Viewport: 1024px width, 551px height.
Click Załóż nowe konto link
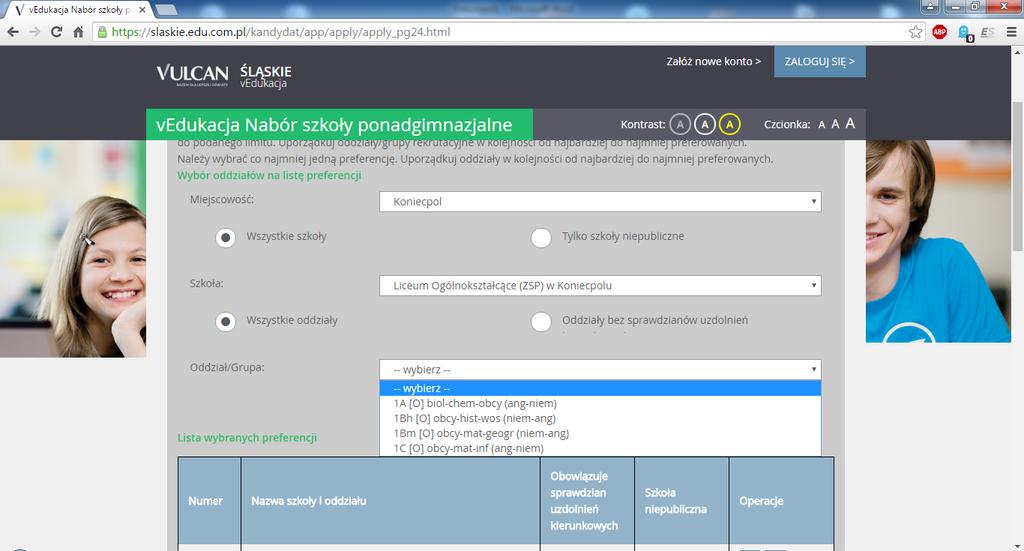coord(713,61)
